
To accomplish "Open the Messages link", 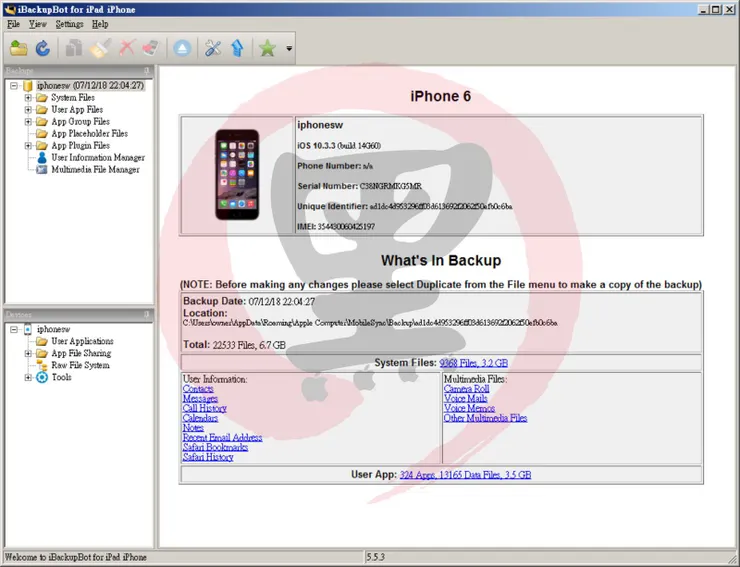I will pyautogui.click(x=200, y=399).
